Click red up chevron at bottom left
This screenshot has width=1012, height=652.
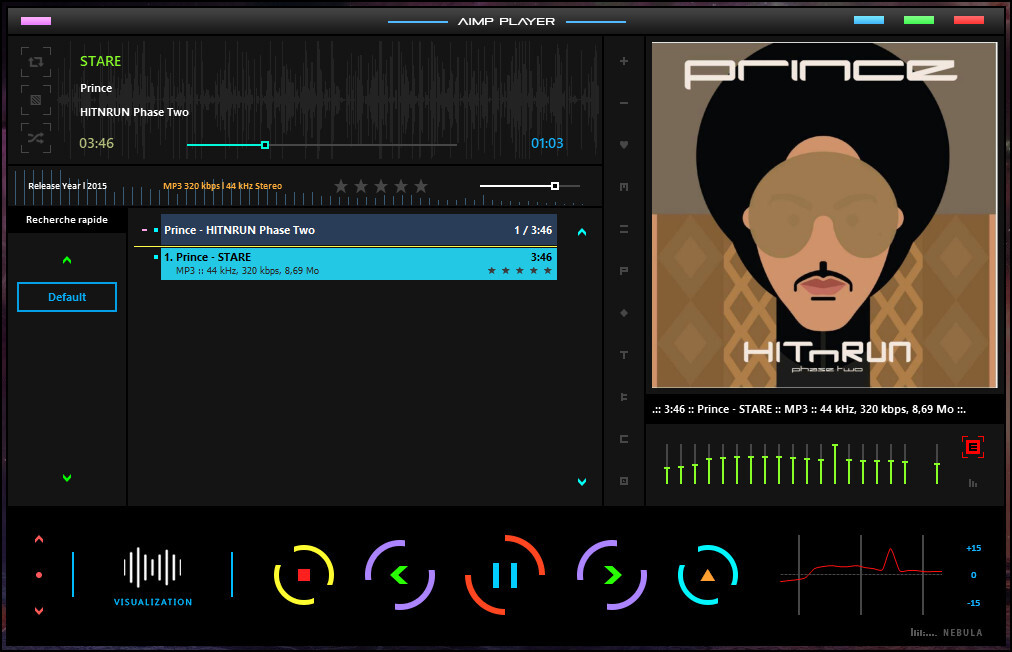click(x=39, y=538)
